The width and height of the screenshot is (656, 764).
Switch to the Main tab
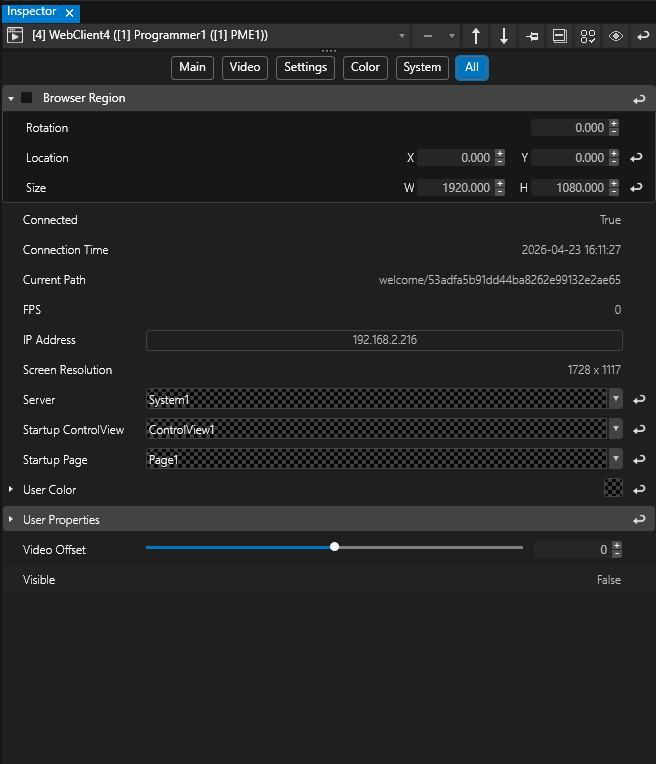193,67
